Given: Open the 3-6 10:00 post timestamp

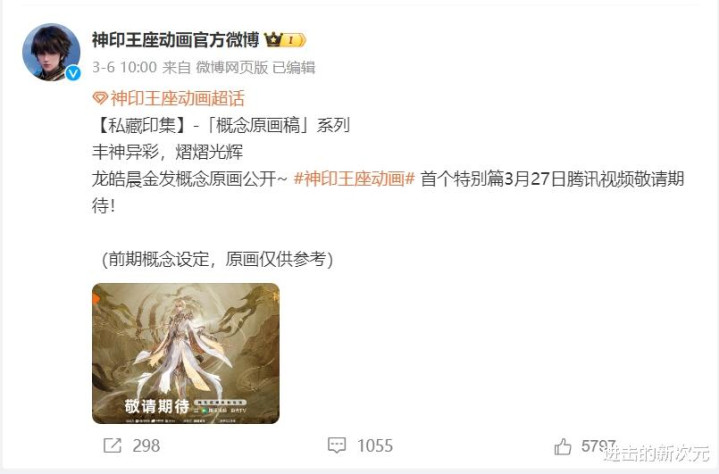Looking at the screenshot, I should click(124, 67).
